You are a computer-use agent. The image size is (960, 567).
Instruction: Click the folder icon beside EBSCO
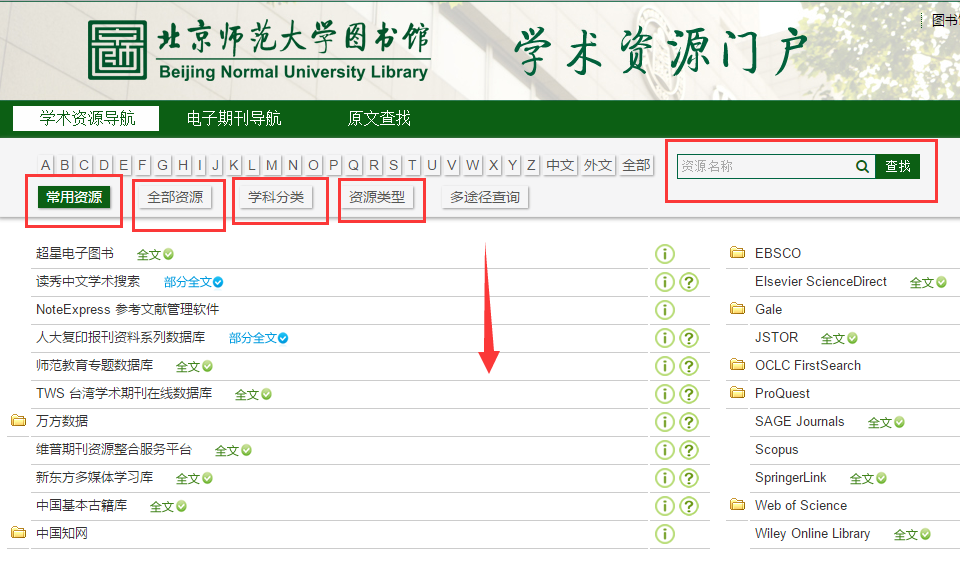click(738, 253)
